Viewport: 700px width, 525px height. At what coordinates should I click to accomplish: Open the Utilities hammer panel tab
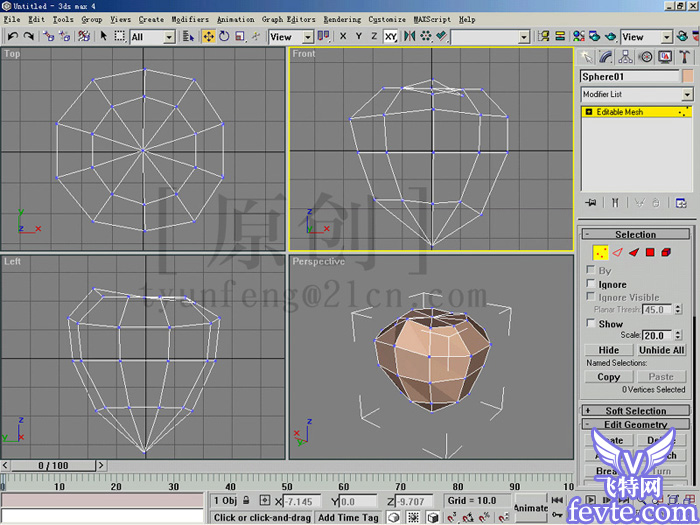[685, 57]
